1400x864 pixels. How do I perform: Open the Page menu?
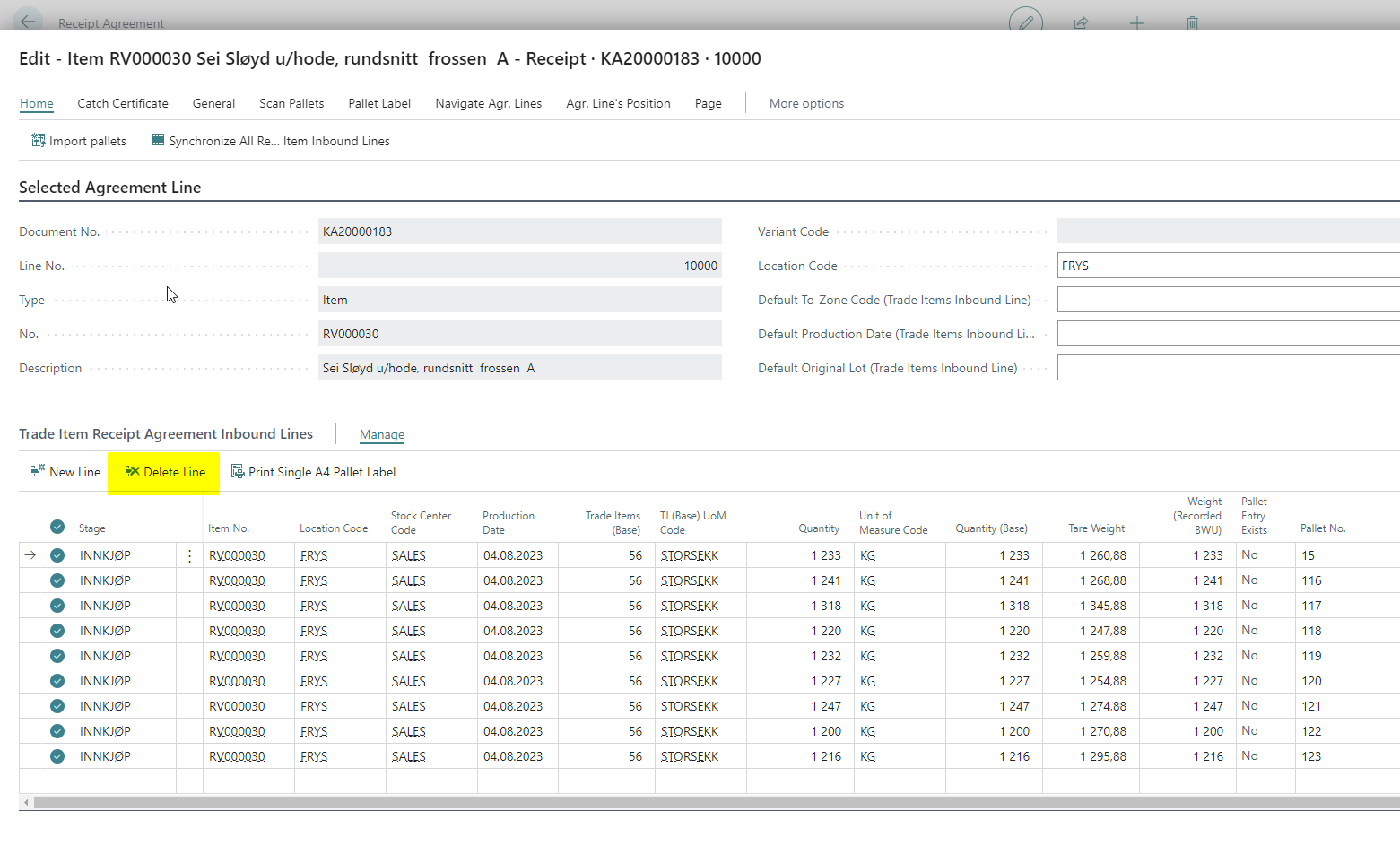point(708,103)
